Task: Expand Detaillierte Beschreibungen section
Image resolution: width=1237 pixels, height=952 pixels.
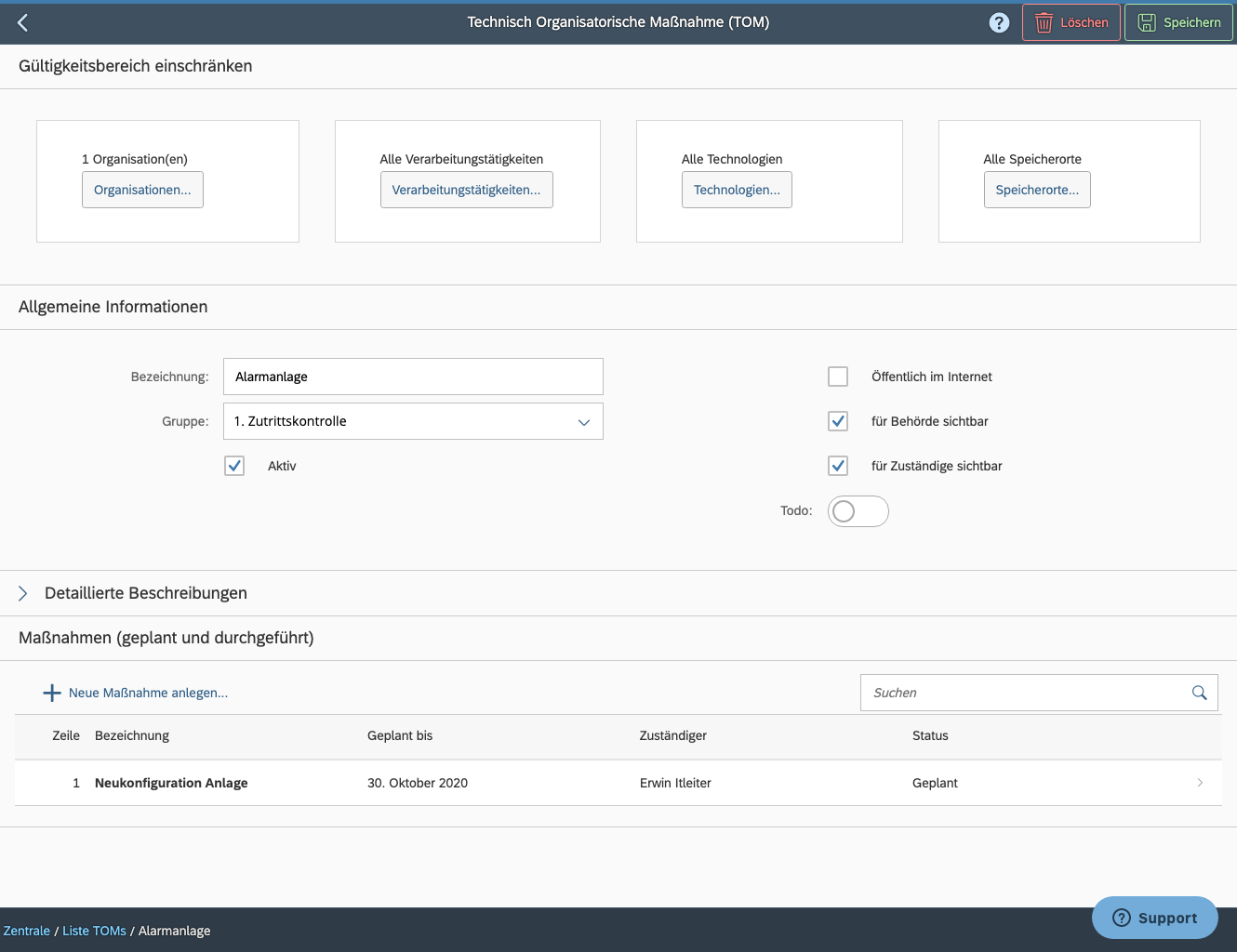Action: [22, 593]
